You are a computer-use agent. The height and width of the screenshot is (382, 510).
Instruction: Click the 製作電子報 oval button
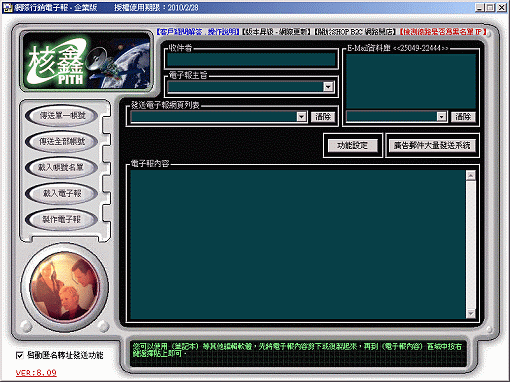click(x=62, y=220)
